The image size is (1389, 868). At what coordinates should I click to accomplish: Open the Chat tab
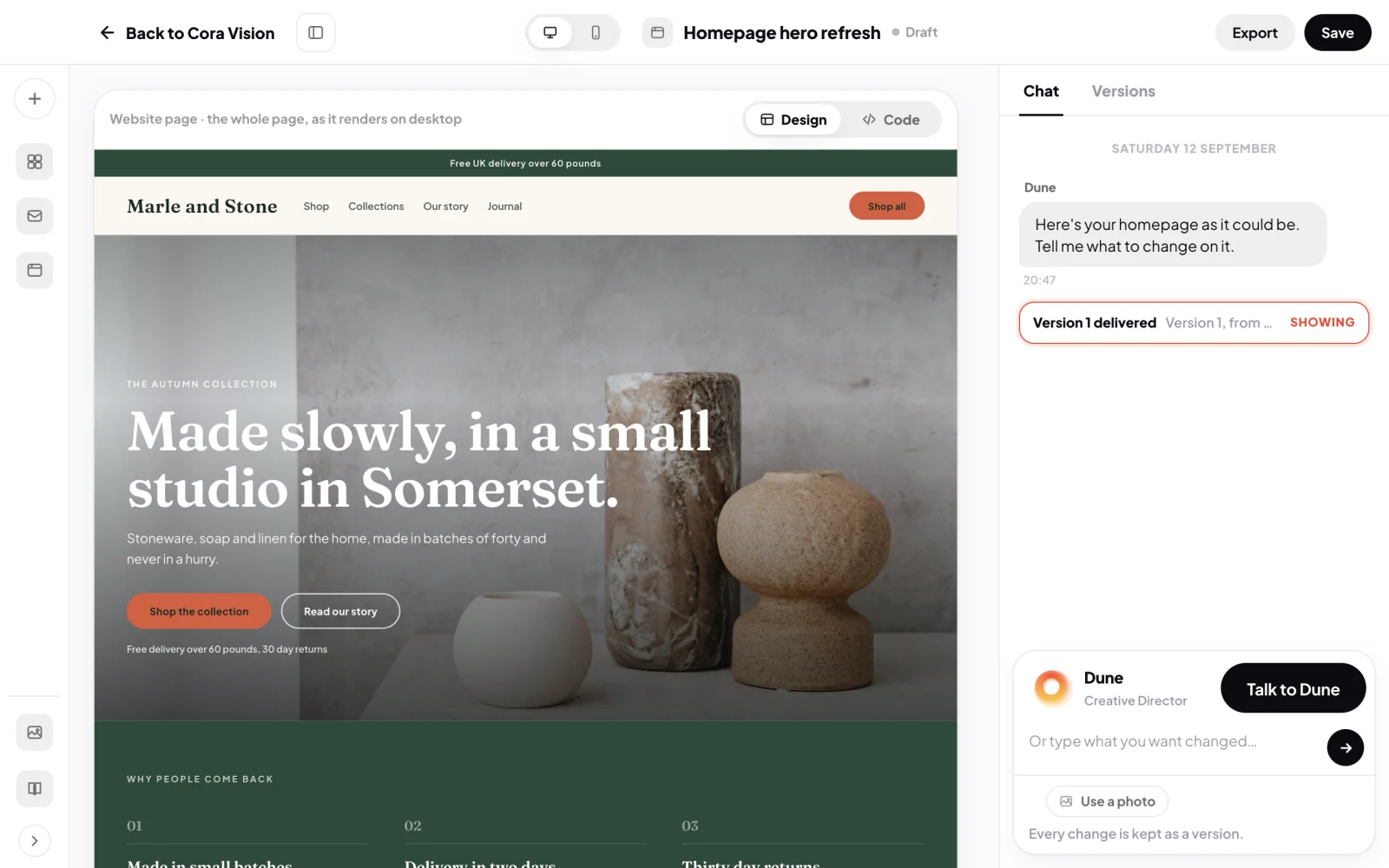1041,91
